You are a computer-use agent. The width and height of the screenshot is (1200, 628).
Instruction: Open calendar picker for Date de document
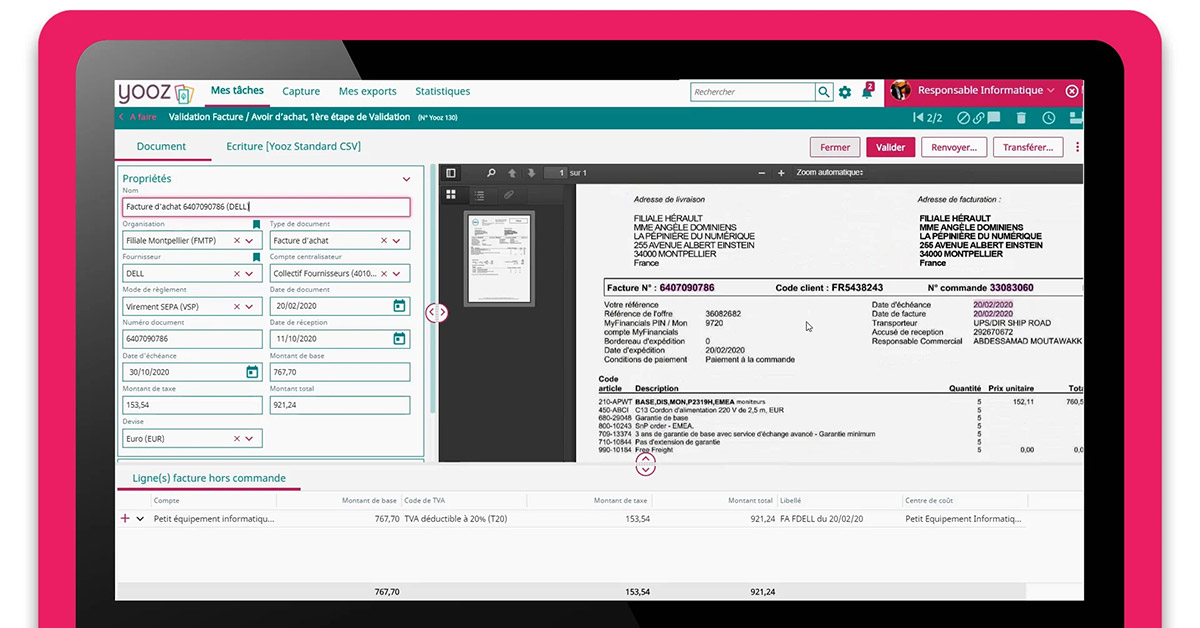pos(399,306)
